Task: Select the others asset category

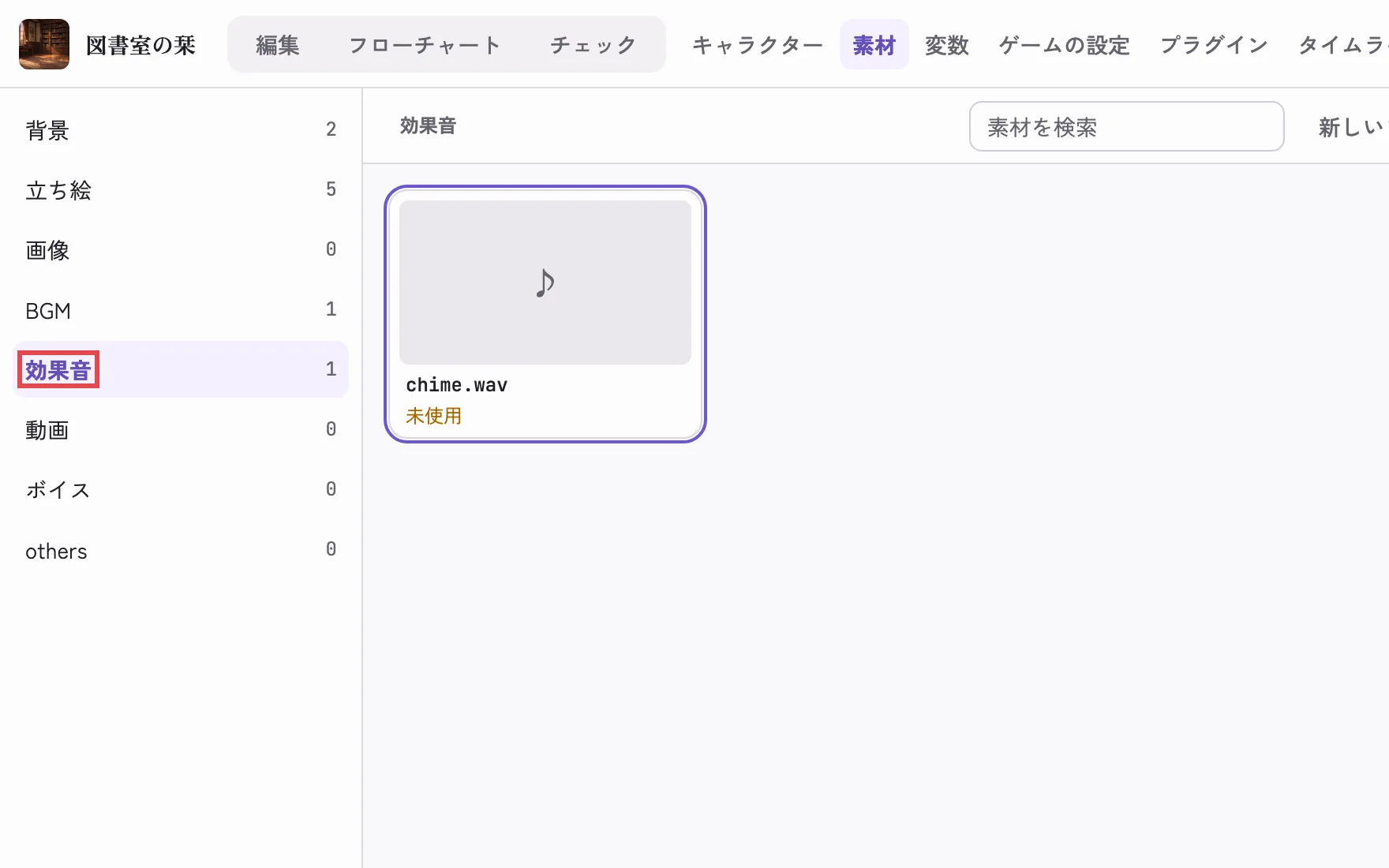Action: click(x=182, y=550)
